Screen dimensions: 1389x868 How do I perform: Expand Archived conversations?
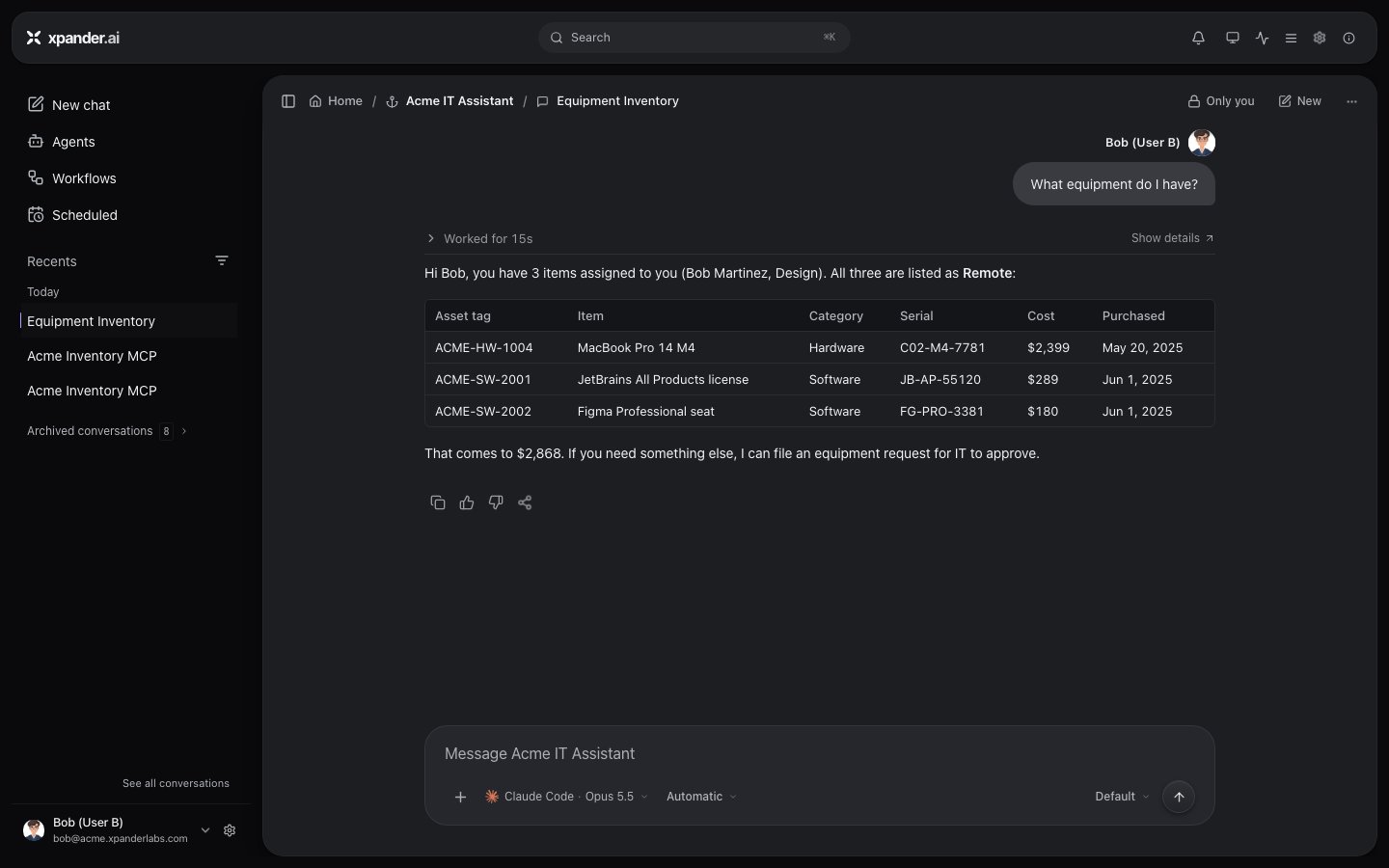tap(106, 431)
